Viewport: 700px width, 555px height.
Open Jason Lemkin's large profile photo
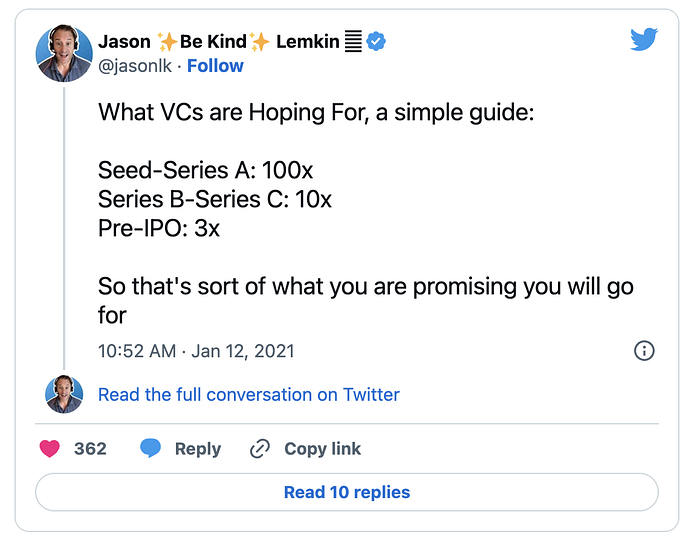[64, 53]
